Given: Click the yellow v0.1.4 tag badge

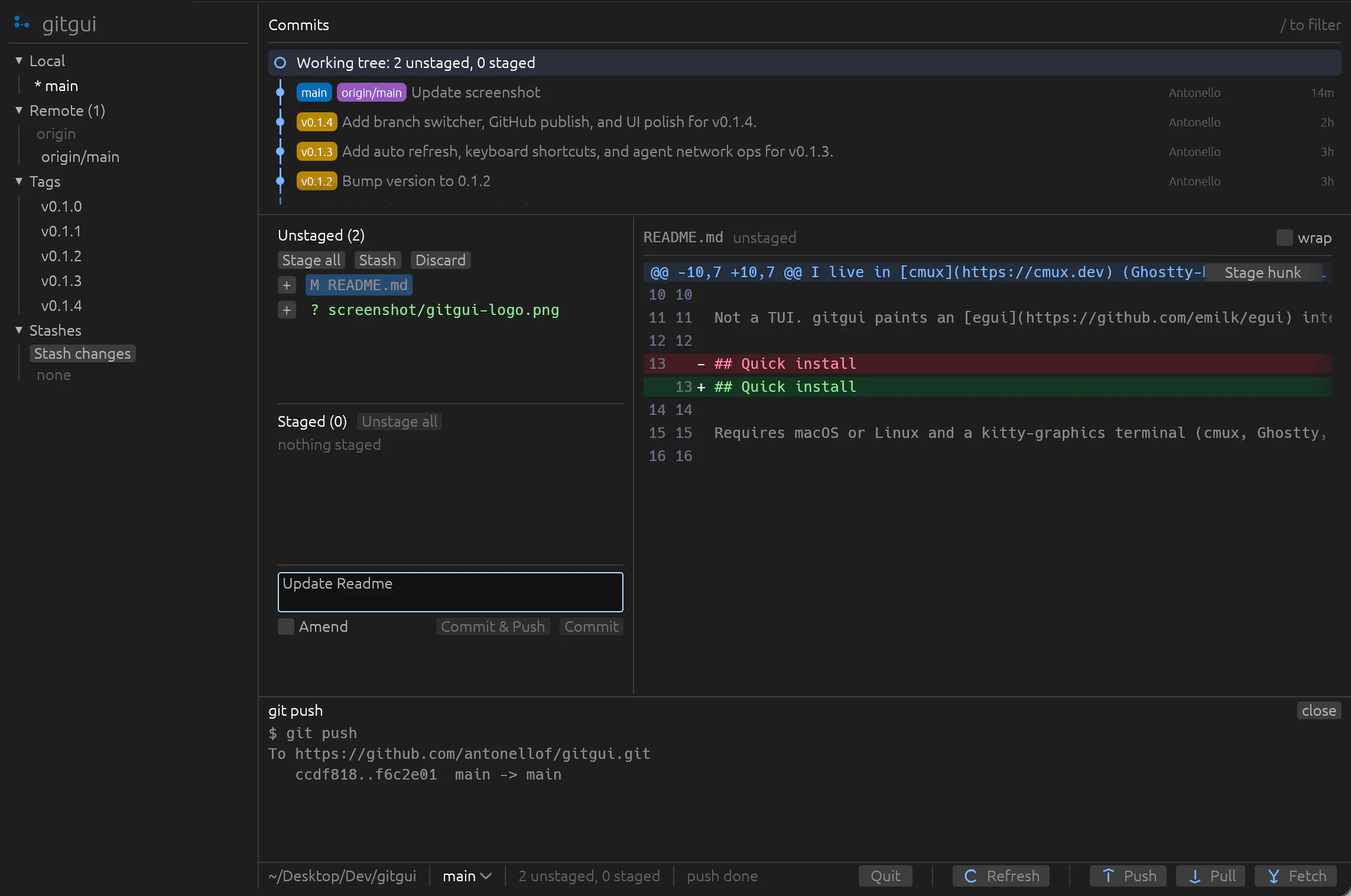Looking at the screenshot, I should click(x=317, y=122).
